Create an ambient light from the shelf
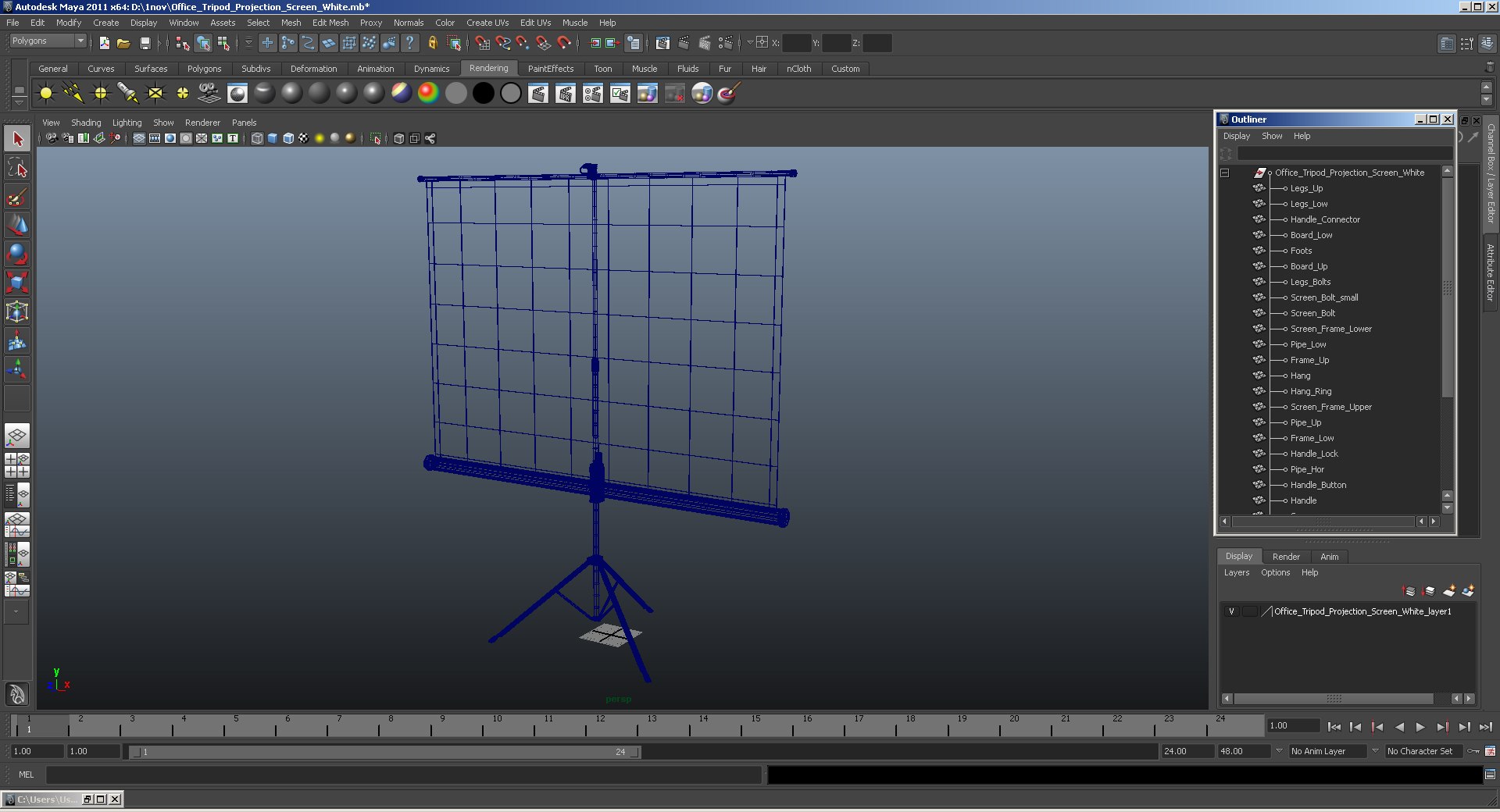1500x812 pixels. tap(46, 94)
